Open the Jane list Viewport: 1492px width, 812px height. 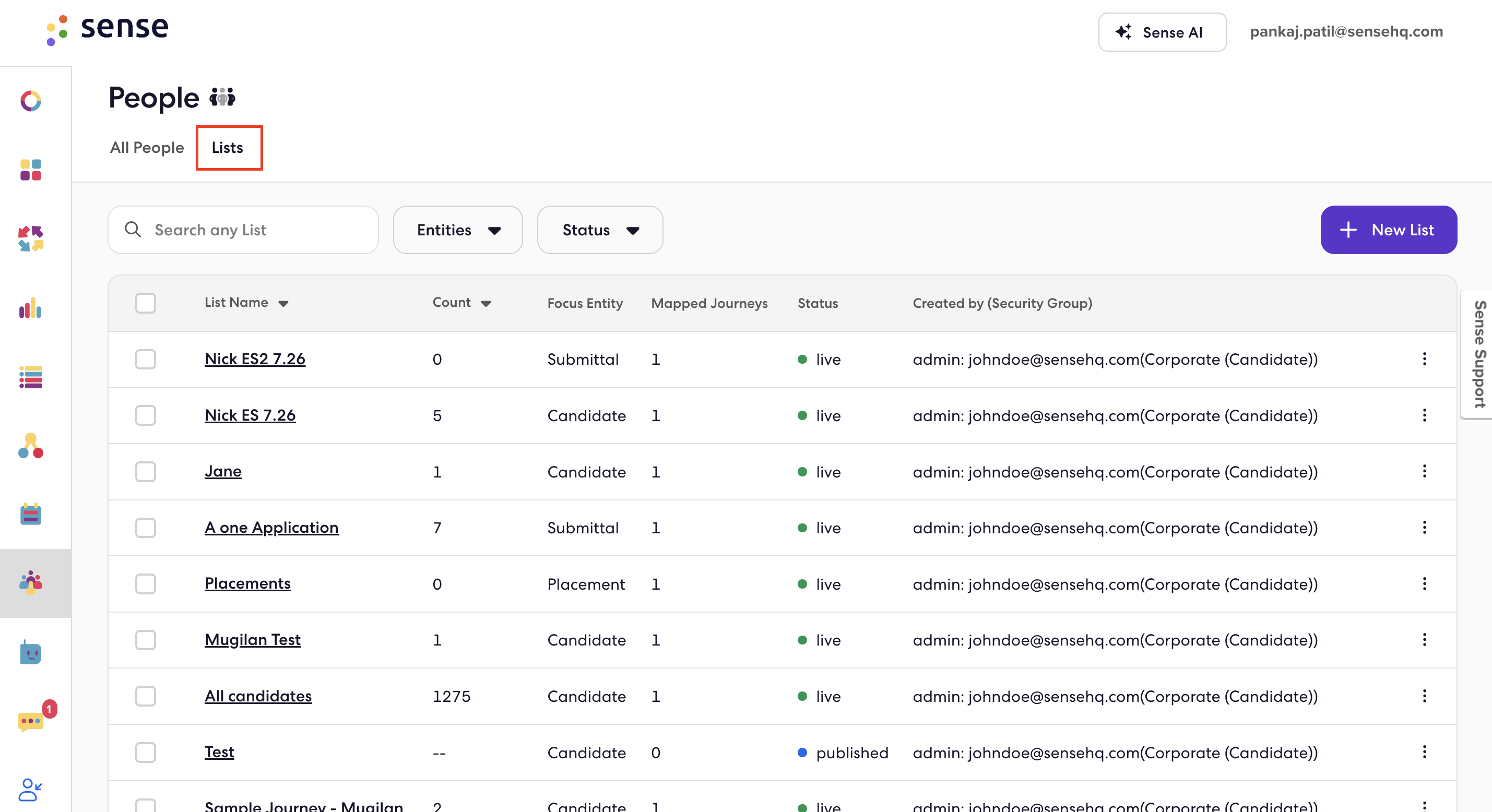pos(223,471)
